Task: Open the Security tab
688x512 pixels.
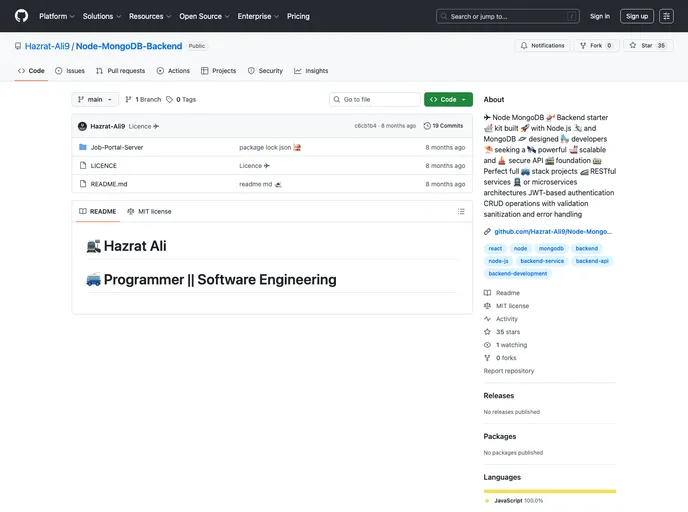Action: pos(265,71)
